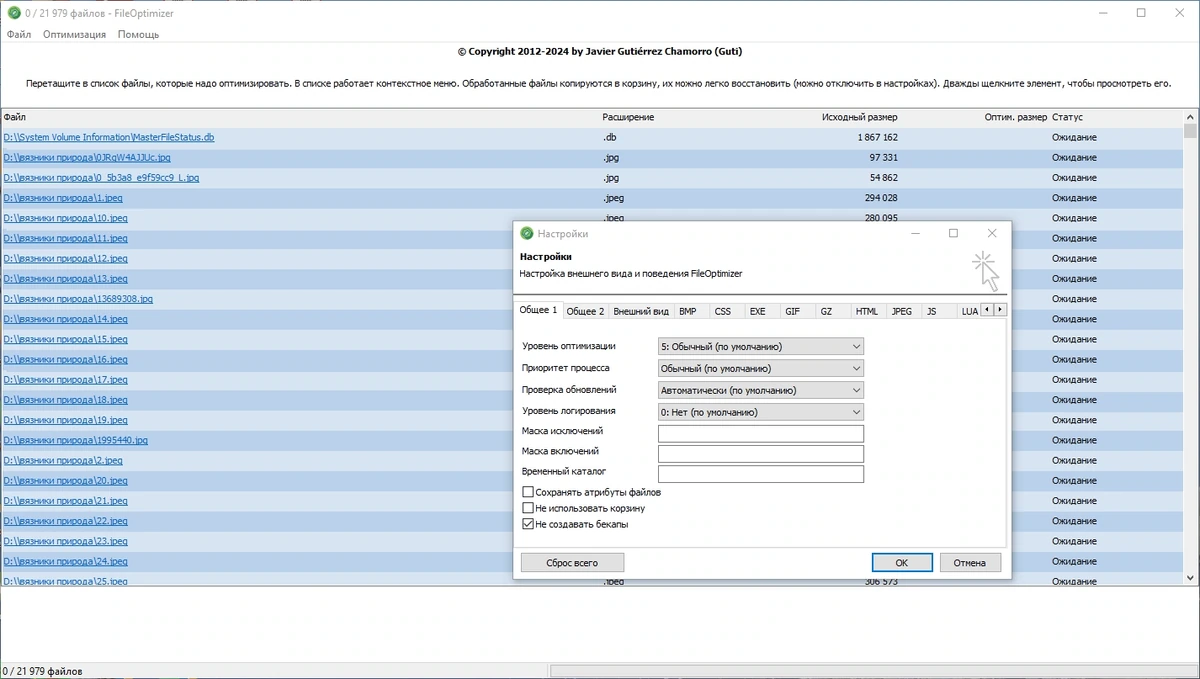Image resolution: width=1200 pixels, height=679 pixels.
Task: Open the 'Уровень оптимизации' dropdown
Action: point(761,347)
